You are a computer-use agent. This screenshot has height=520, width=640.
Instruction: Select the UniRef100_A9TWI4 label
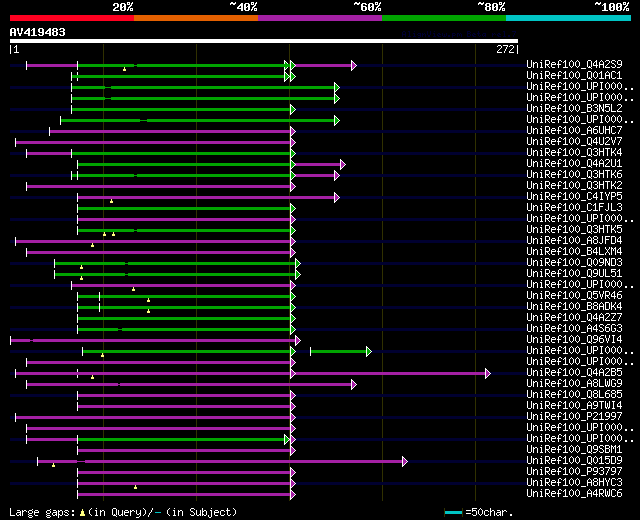click(x=574, y=406)
